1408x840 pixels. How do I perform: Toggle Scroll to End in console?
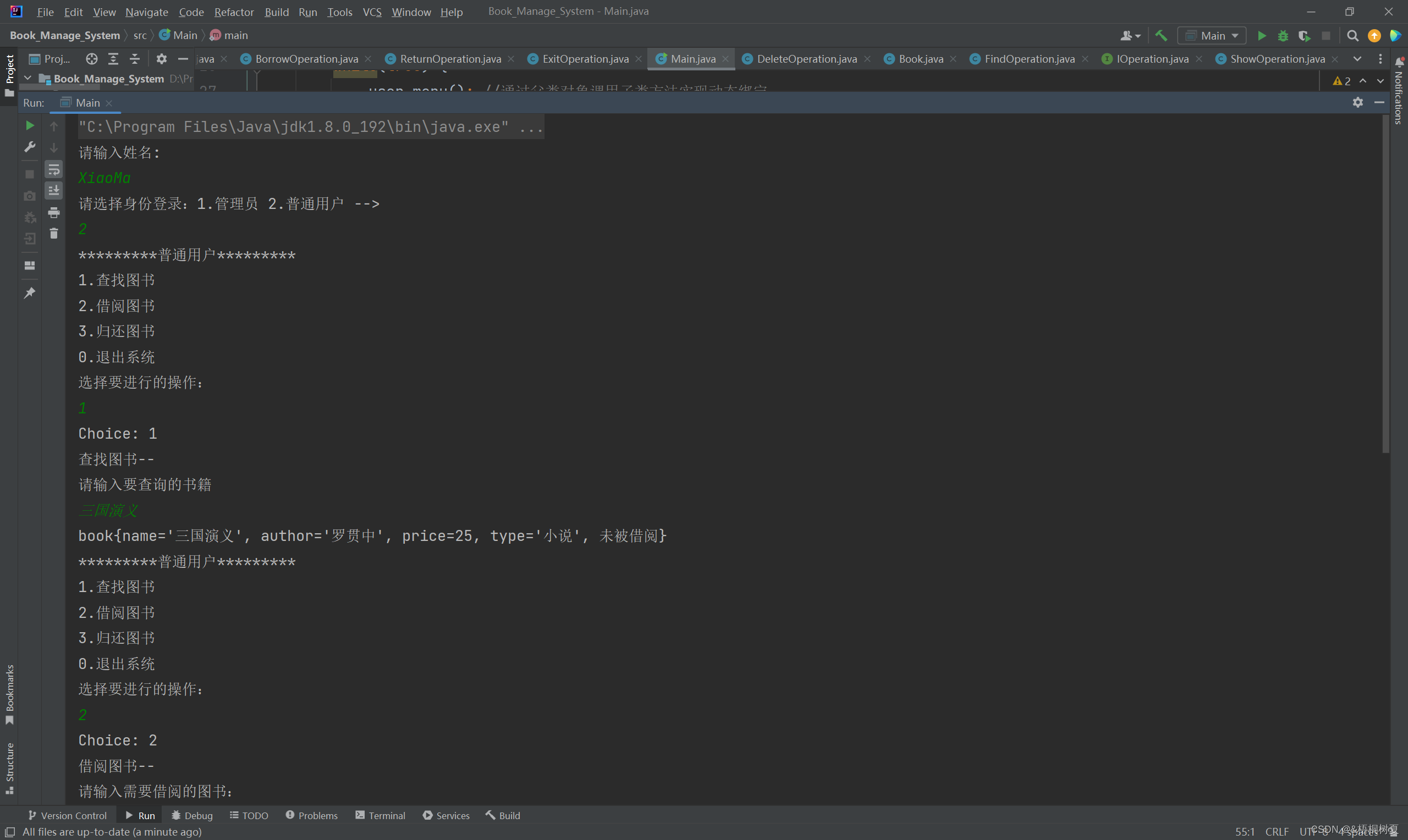point(54,191)
